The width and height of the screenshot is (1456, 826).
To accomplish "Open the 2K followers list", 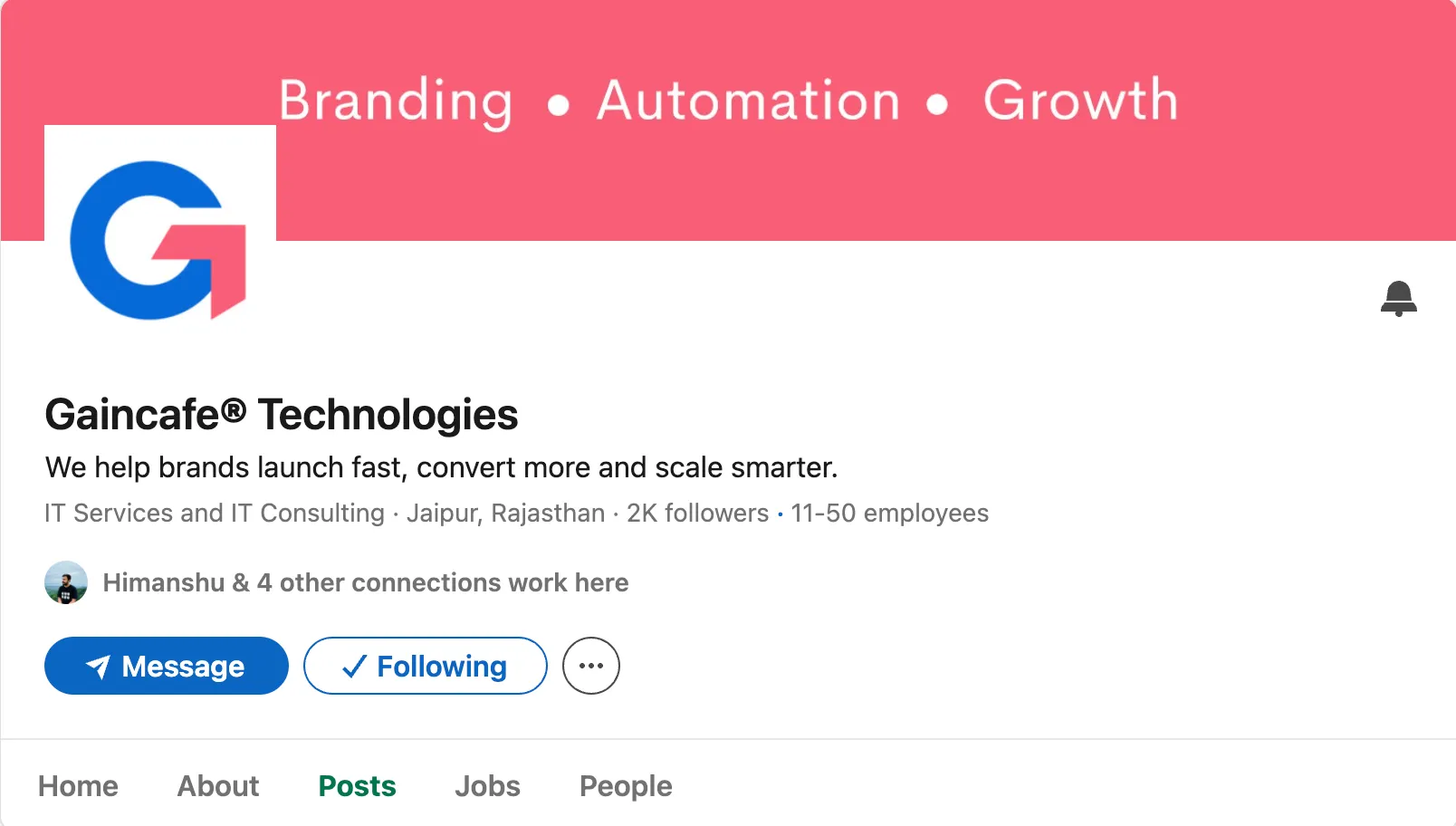I will click(x=695, y=513).
